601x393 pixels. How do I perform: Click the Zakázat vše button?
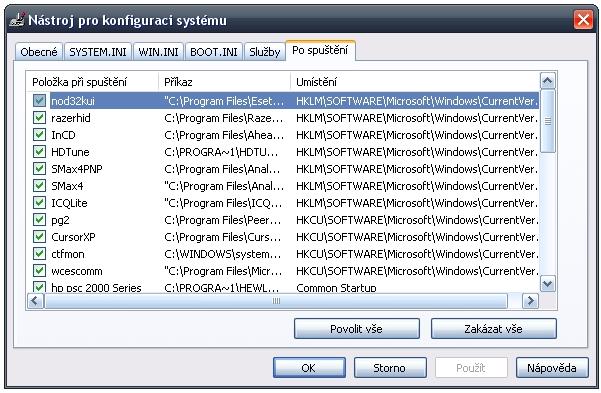point(493,329)
